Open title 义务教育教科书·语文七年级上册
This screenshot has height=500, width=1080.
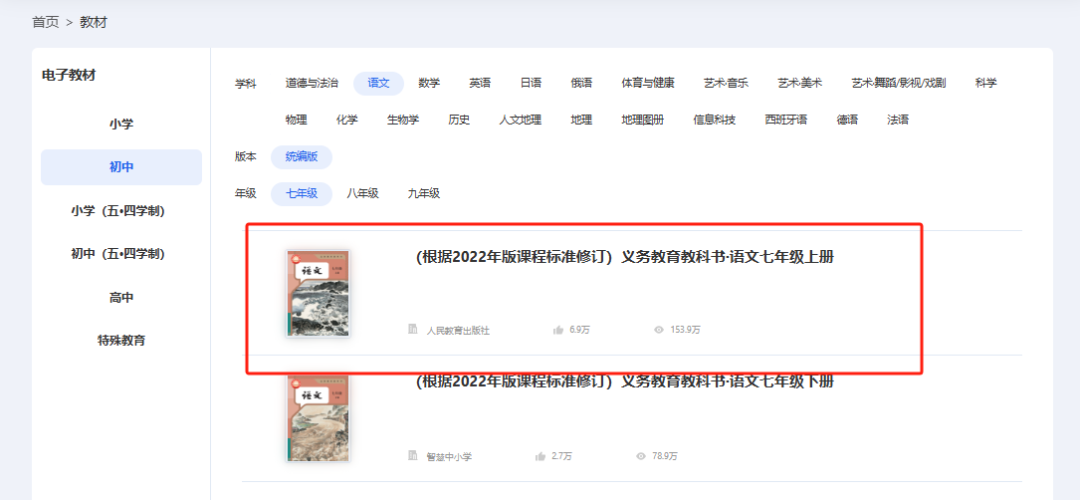click(x=625, y=258)
